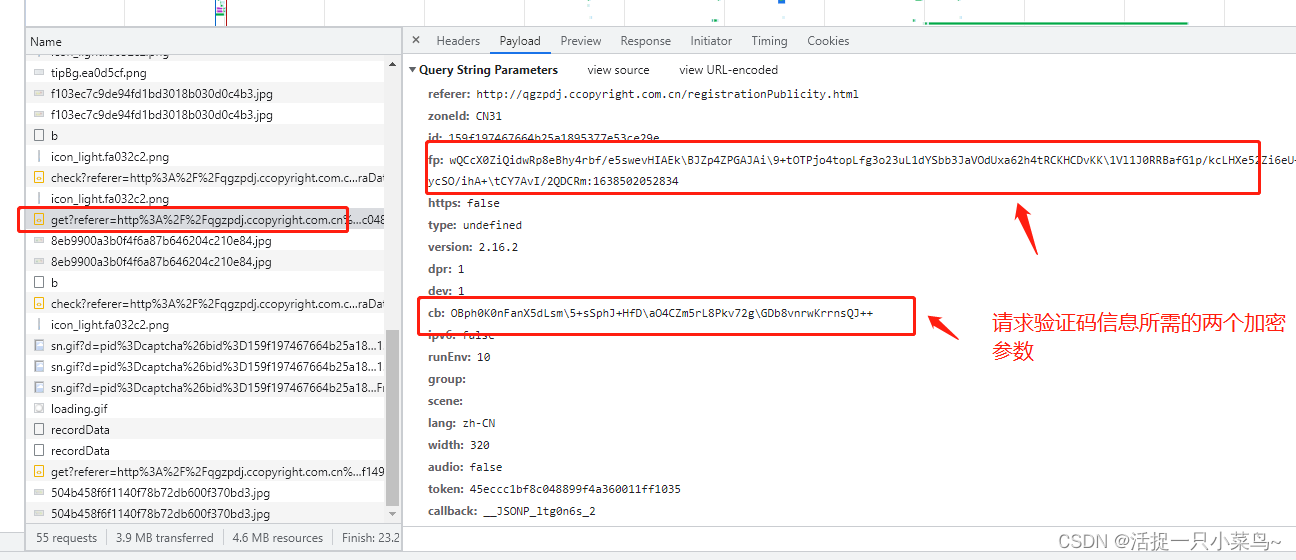The width and height of the screenshot is (1296, 560).
Task: Click the referer parameter URL value
Action: [x=667, y=94]
